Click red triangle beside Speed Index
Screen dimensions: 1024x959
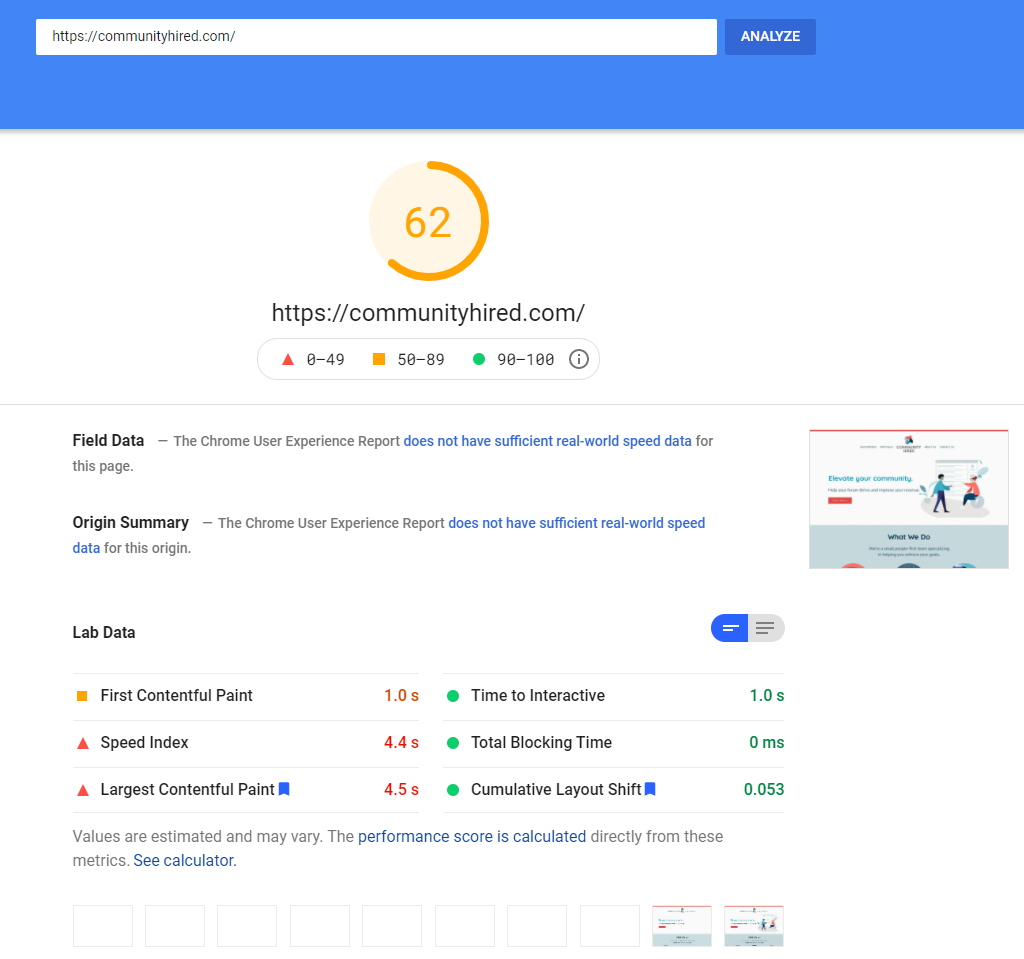click(x=83, y=743)
